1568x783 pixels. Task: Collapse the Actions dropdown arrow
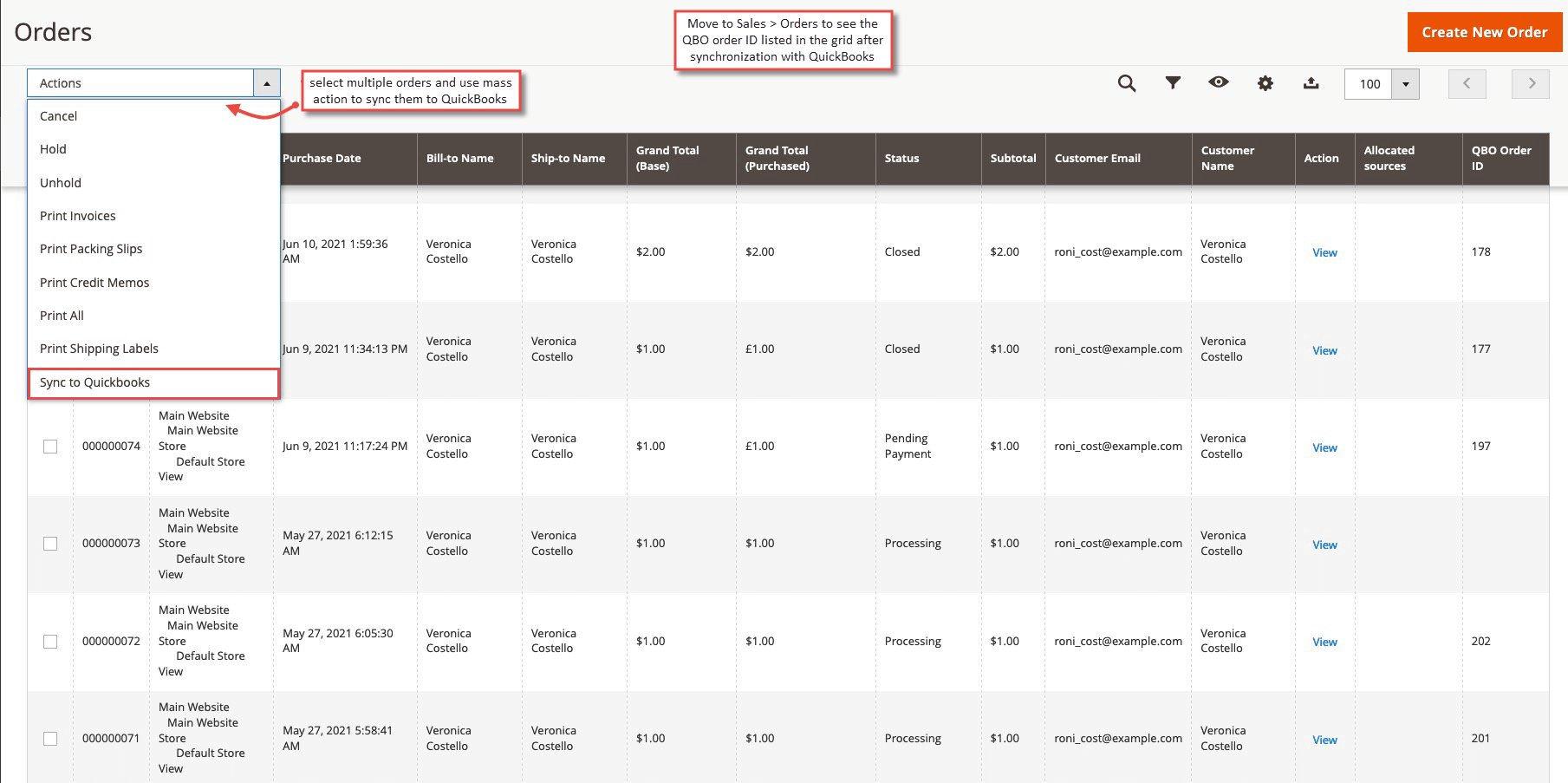[267, 83]
